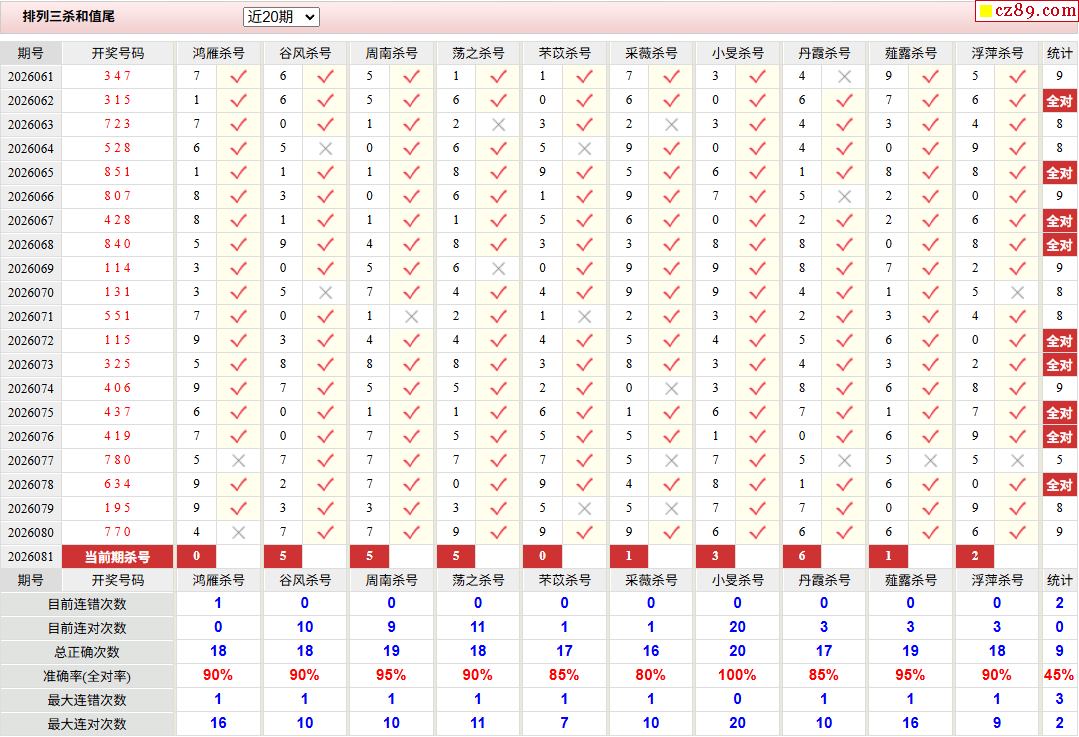Screen dimensions: 1079x737
Task: Select the current 采薇杀号 red box showing 1
Action: pyautogui.click(x=629, y=556)
